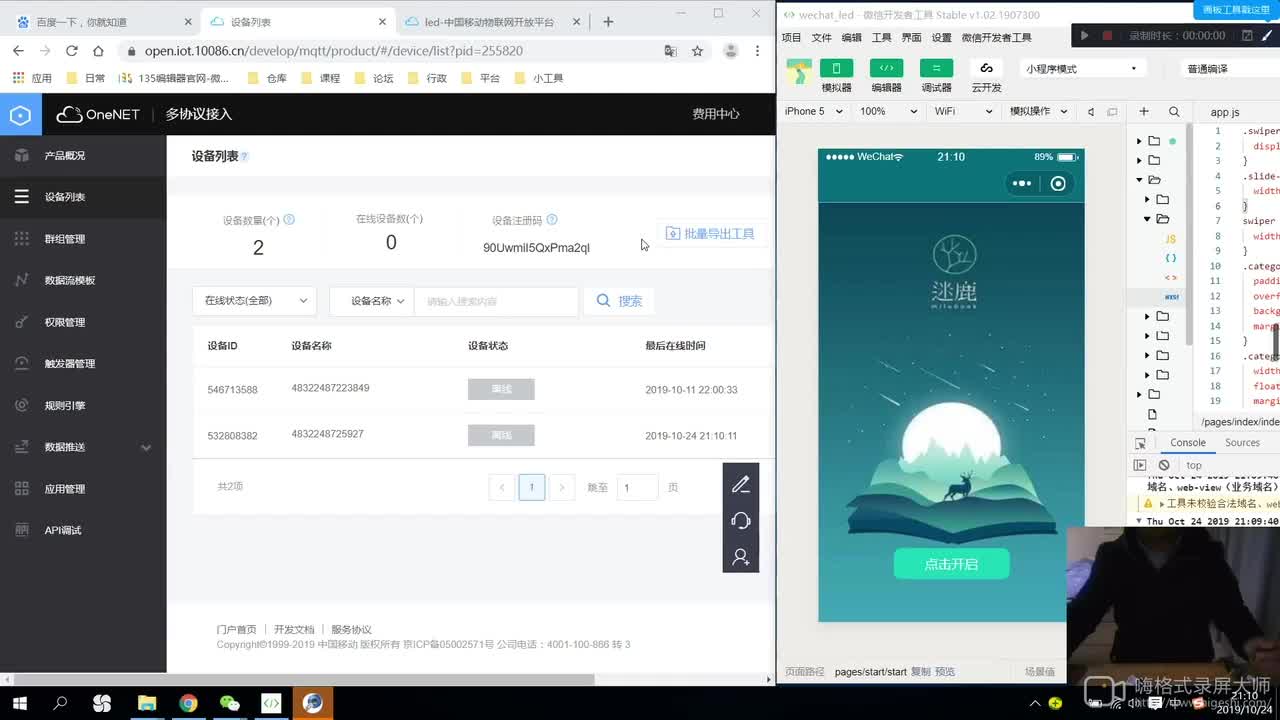Screen dimensions: 1280x720
Task: Switch to Sources tab in debugger
Action: tap(1242, 443)
